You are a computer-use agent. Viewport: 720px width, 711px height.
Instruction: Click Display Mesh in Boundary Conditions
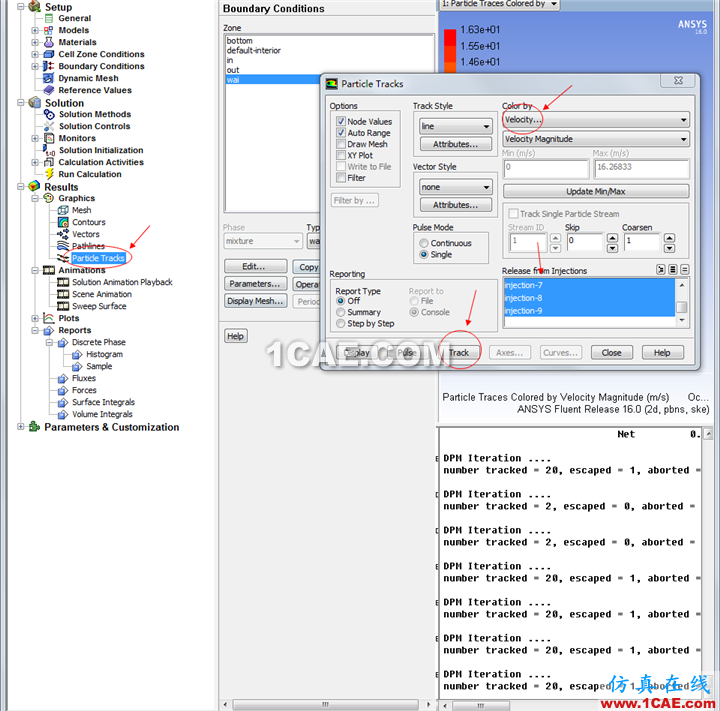(x=256, y=301)
